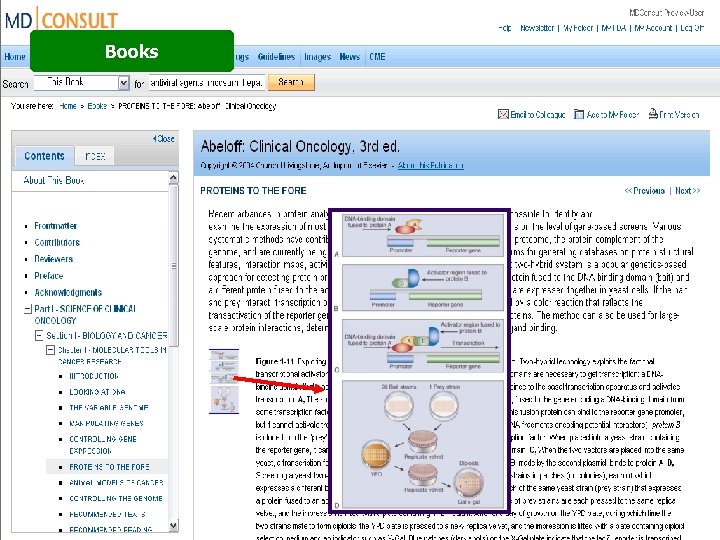Open the Search scope dropdown arrow
Image resolution: width=720 pixels, height=540 pixels.
[124, 83]
